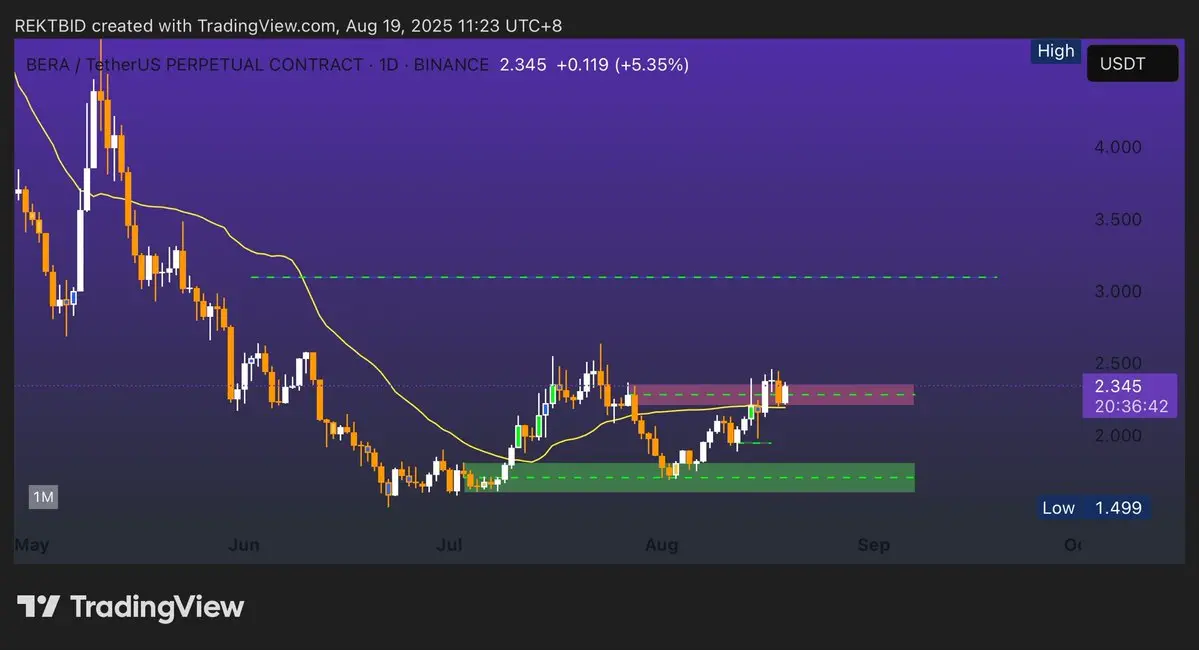Click the 1D interval label in header
Image resolution: width=1199 pixels, height=650 pixels.
[388, 65]
